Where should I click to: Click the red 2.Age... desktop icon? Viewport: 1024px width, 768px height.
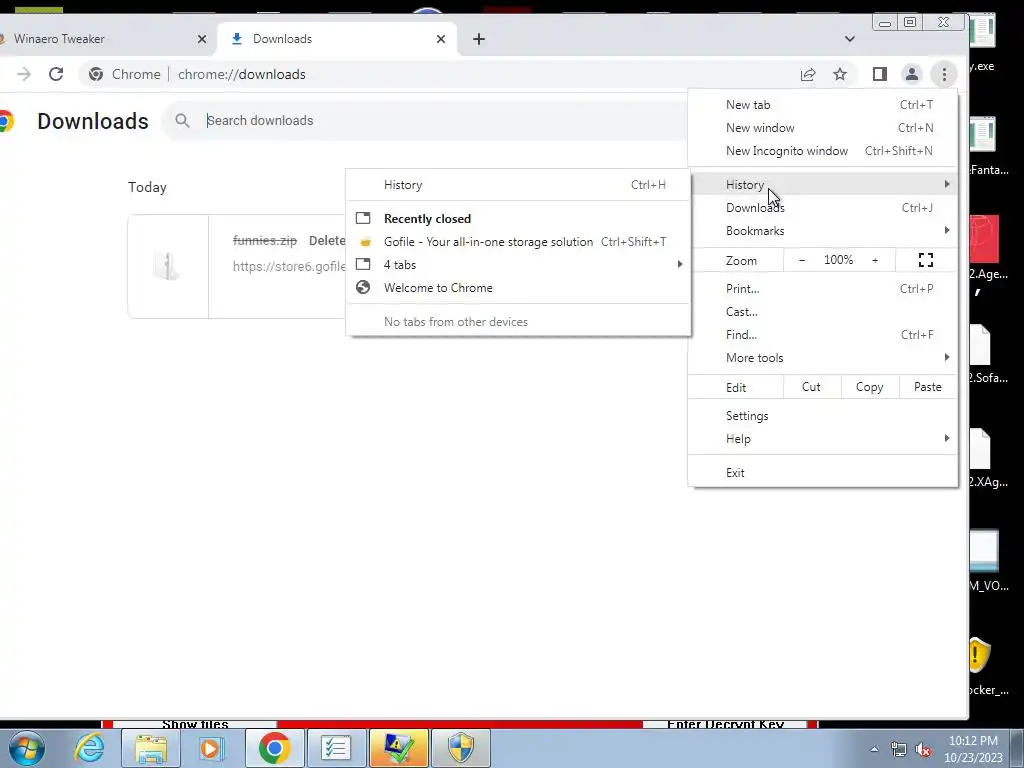coord(984,239)
